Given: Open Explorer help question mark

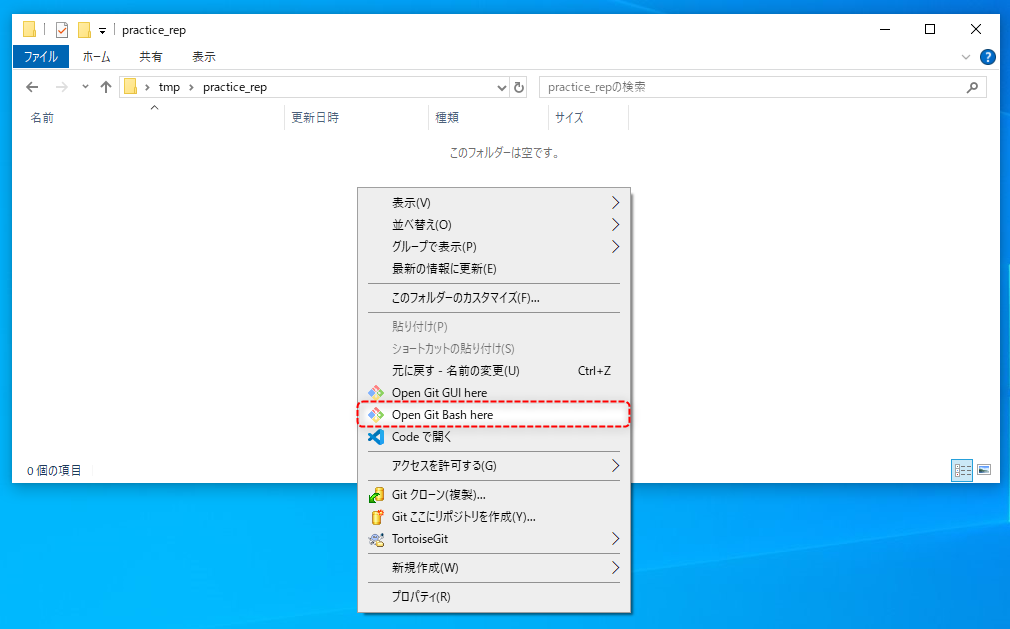Looking at the screenshot, I should pyautogui.click(x=987, y=57).
